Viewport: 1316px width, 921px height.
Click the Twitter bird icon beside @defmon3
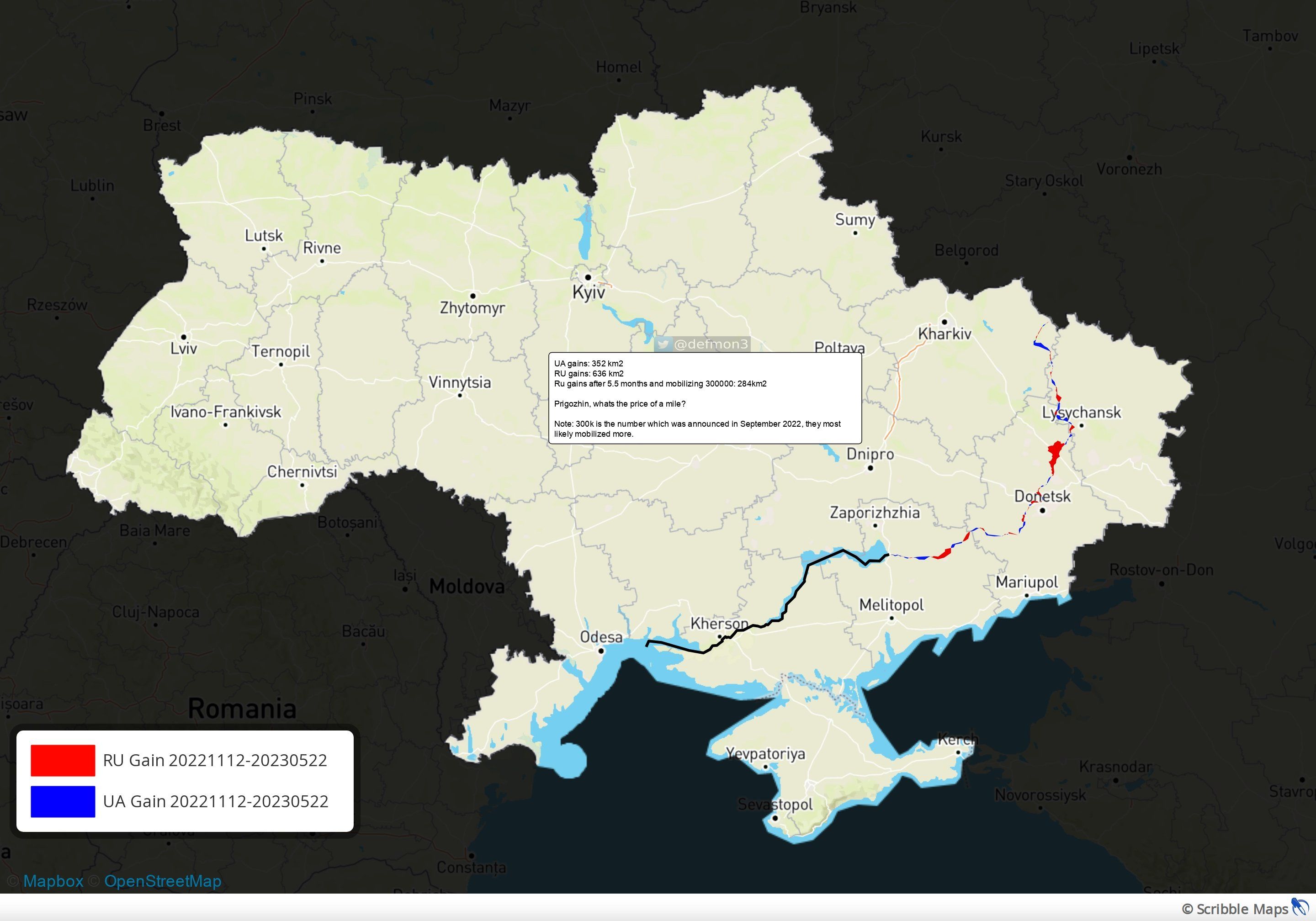663,344
